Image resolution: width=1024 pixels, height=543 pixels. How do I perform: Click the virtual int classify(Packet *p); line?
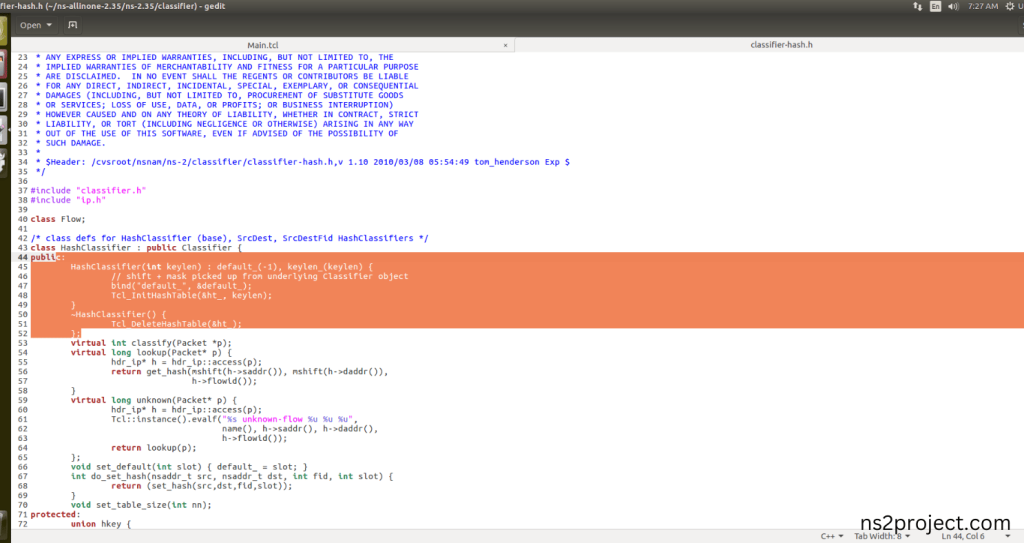pos(151,342)
